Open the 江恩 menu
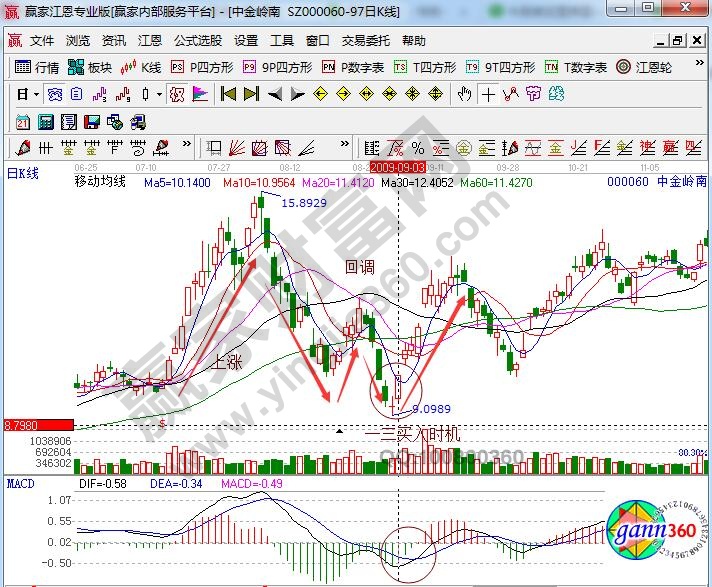The width and height of the screenshot is (712, 587). tap(150, 41)
